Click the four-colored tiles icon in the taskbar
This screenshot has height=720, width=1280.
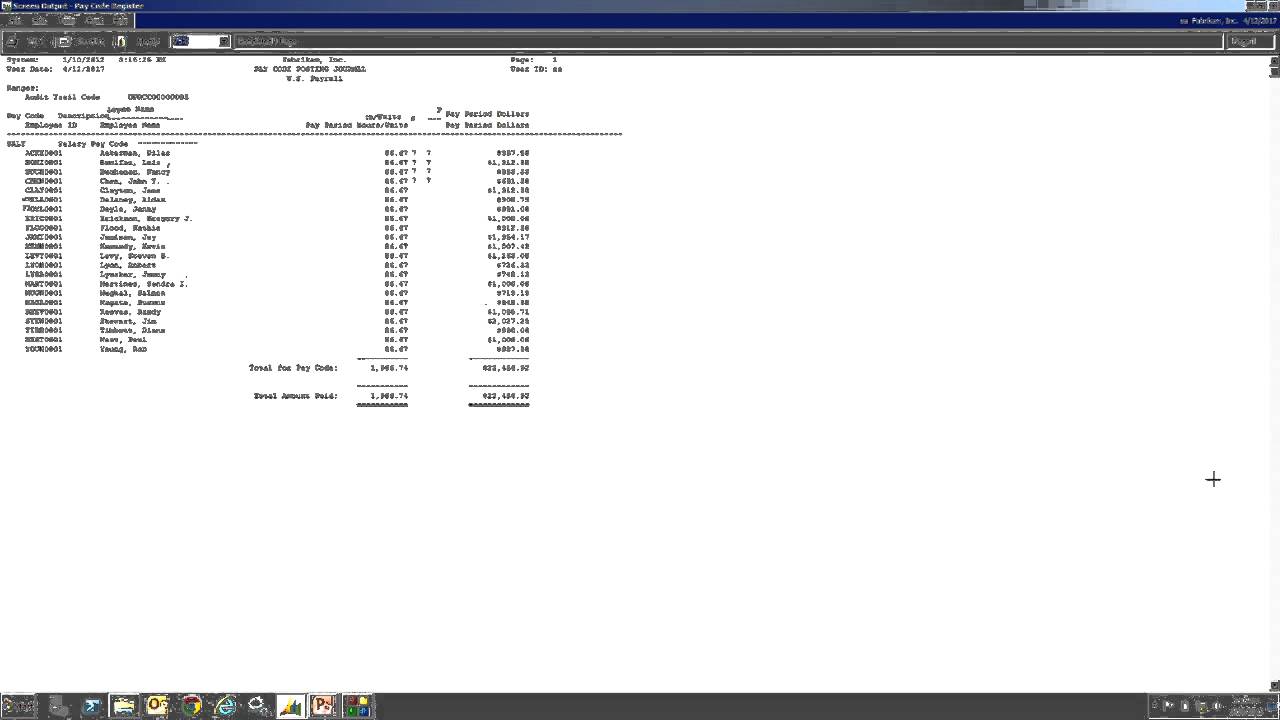[357, 705]
